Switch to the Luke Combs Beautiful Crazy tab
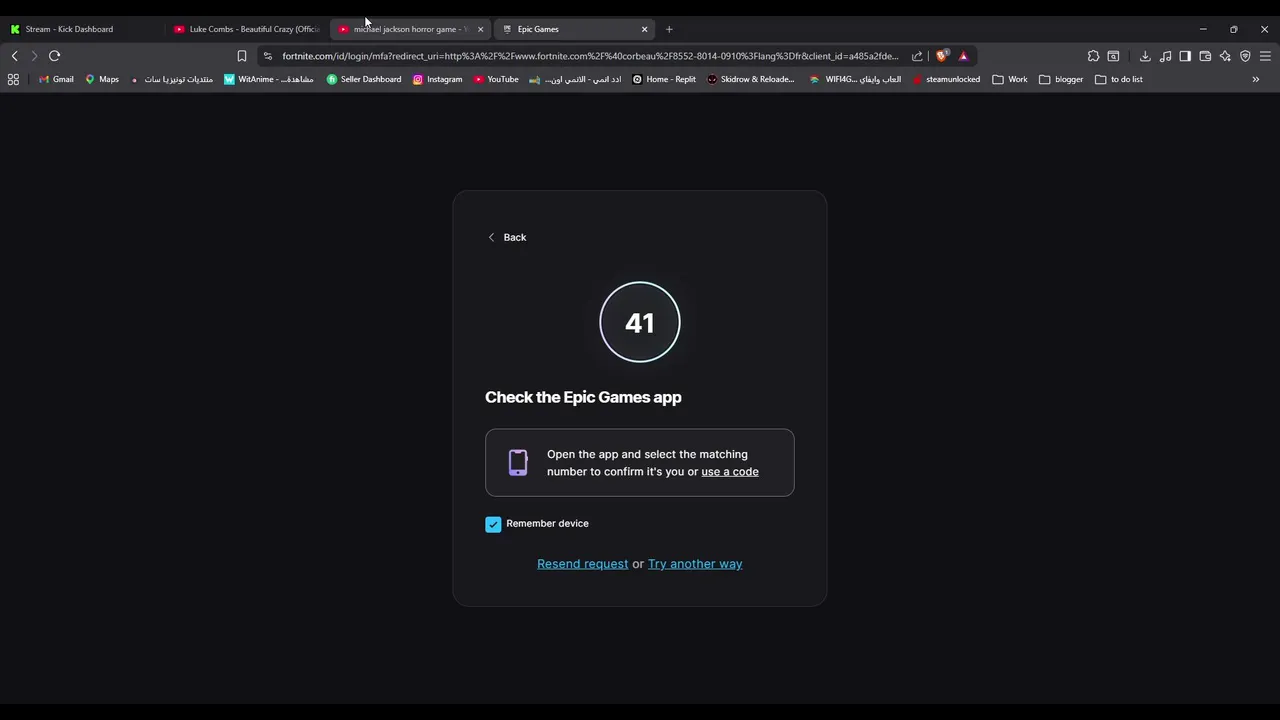 pos(247,29)
